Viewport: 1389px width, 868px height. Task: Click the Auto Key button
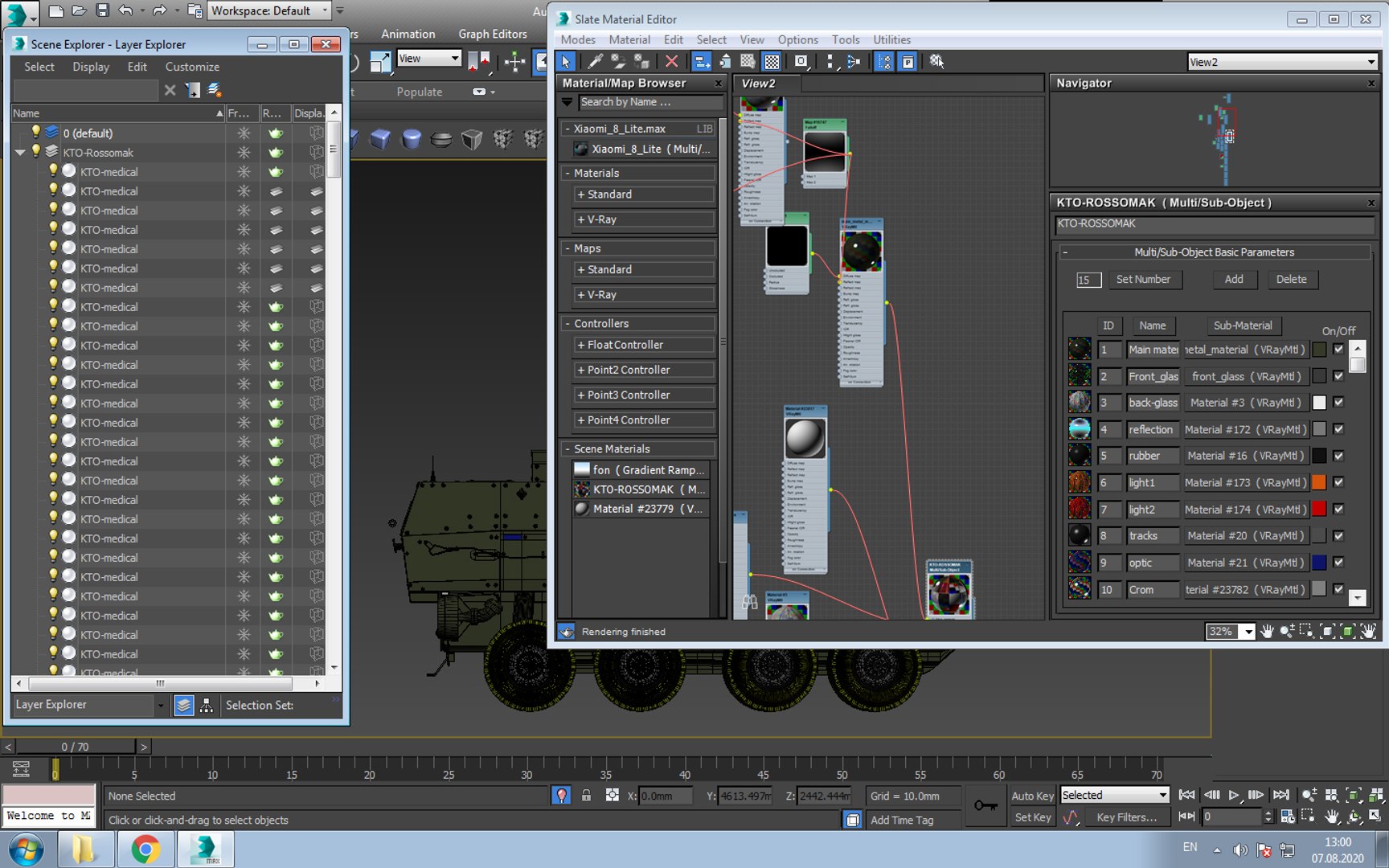[x=1032, y=796]
